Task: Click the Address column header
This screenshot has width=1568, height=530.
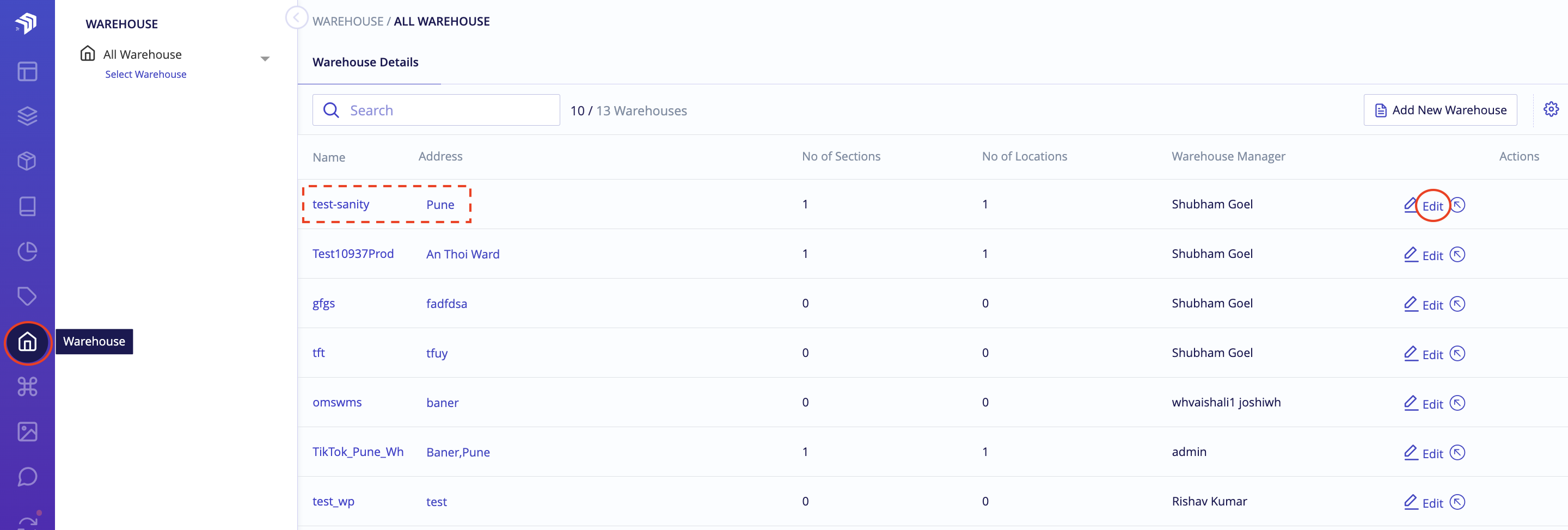Action: coord(440,156)
